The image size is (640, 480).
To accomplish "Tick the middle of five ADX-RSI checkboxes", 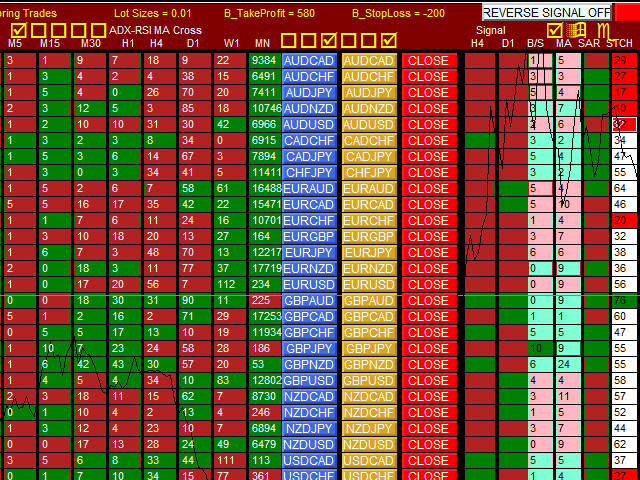I will [58, 30].
